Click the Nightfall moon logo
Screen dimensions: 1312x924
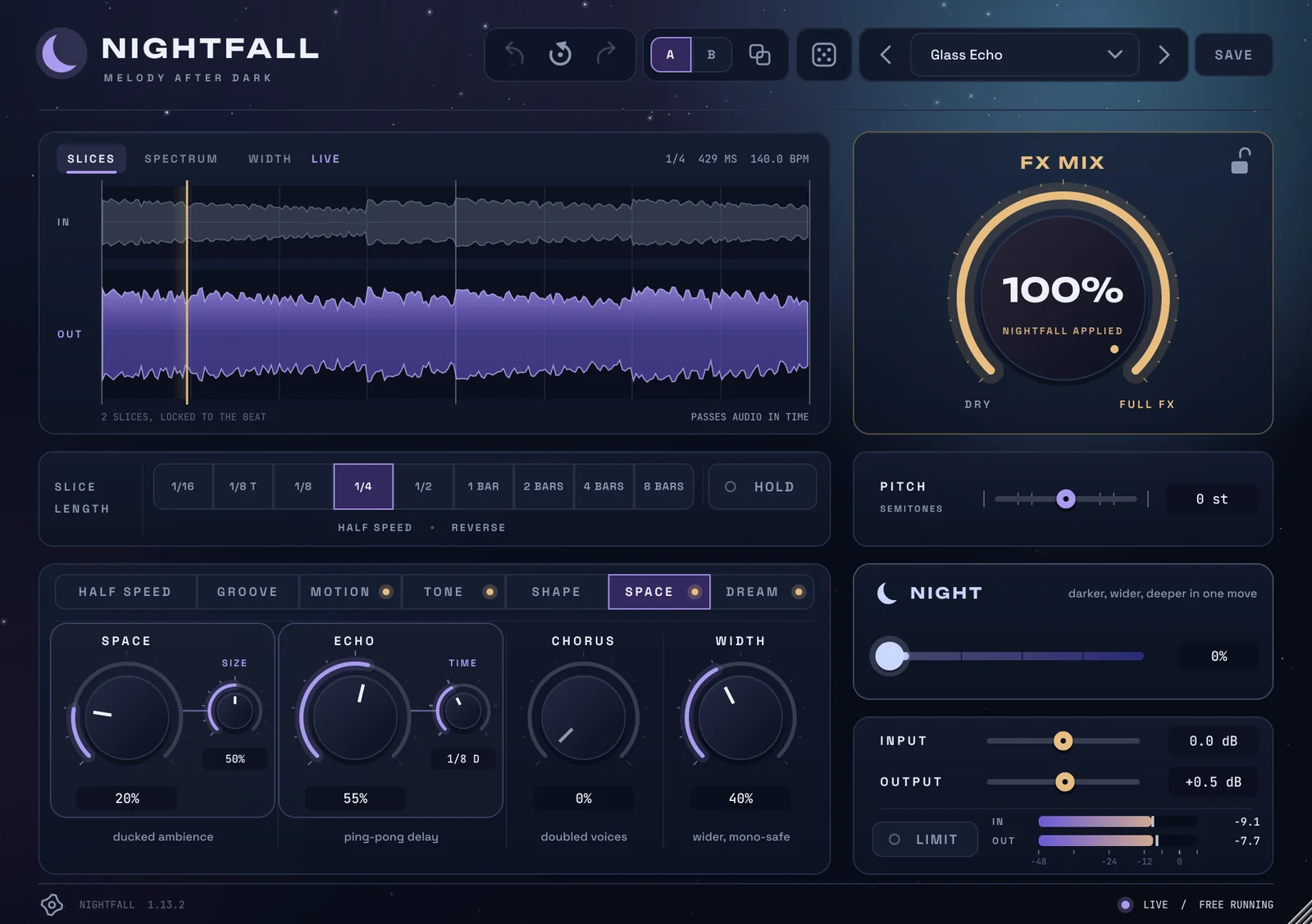pos(61,53)
